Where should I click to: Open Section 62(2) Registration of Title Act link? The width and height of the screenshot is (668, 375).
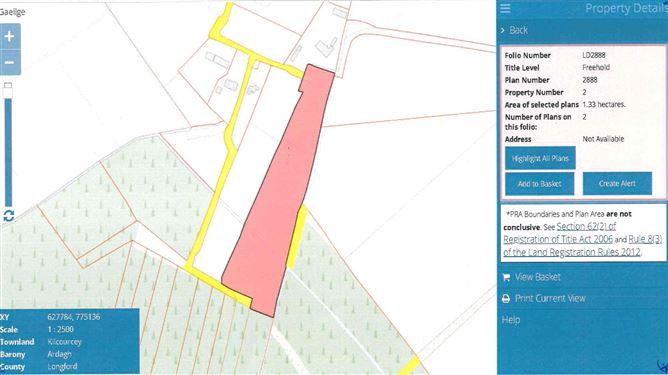559,233
